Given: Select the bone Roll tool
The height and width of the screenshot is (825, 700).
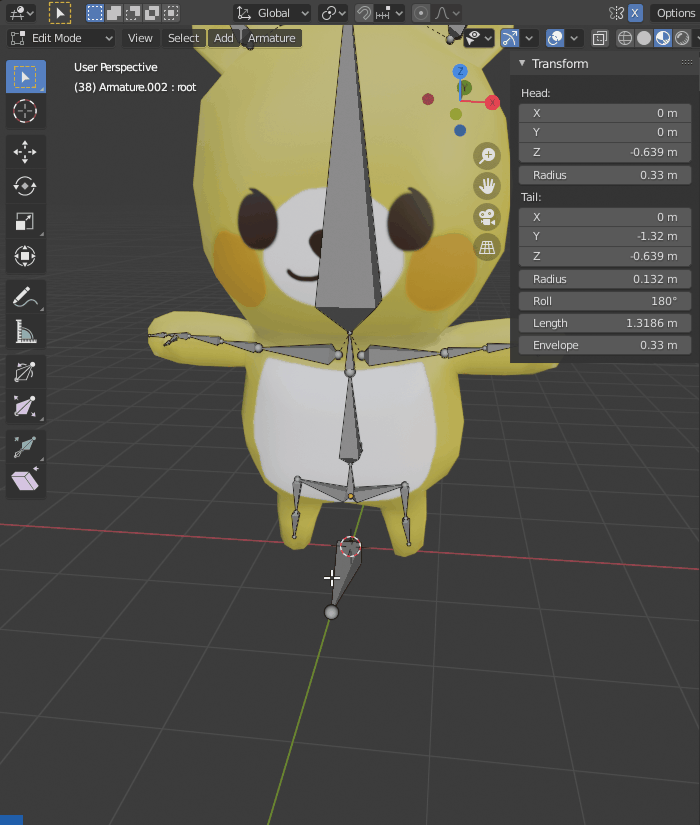Looking at the screenshot, I should (x=25, y=372).
